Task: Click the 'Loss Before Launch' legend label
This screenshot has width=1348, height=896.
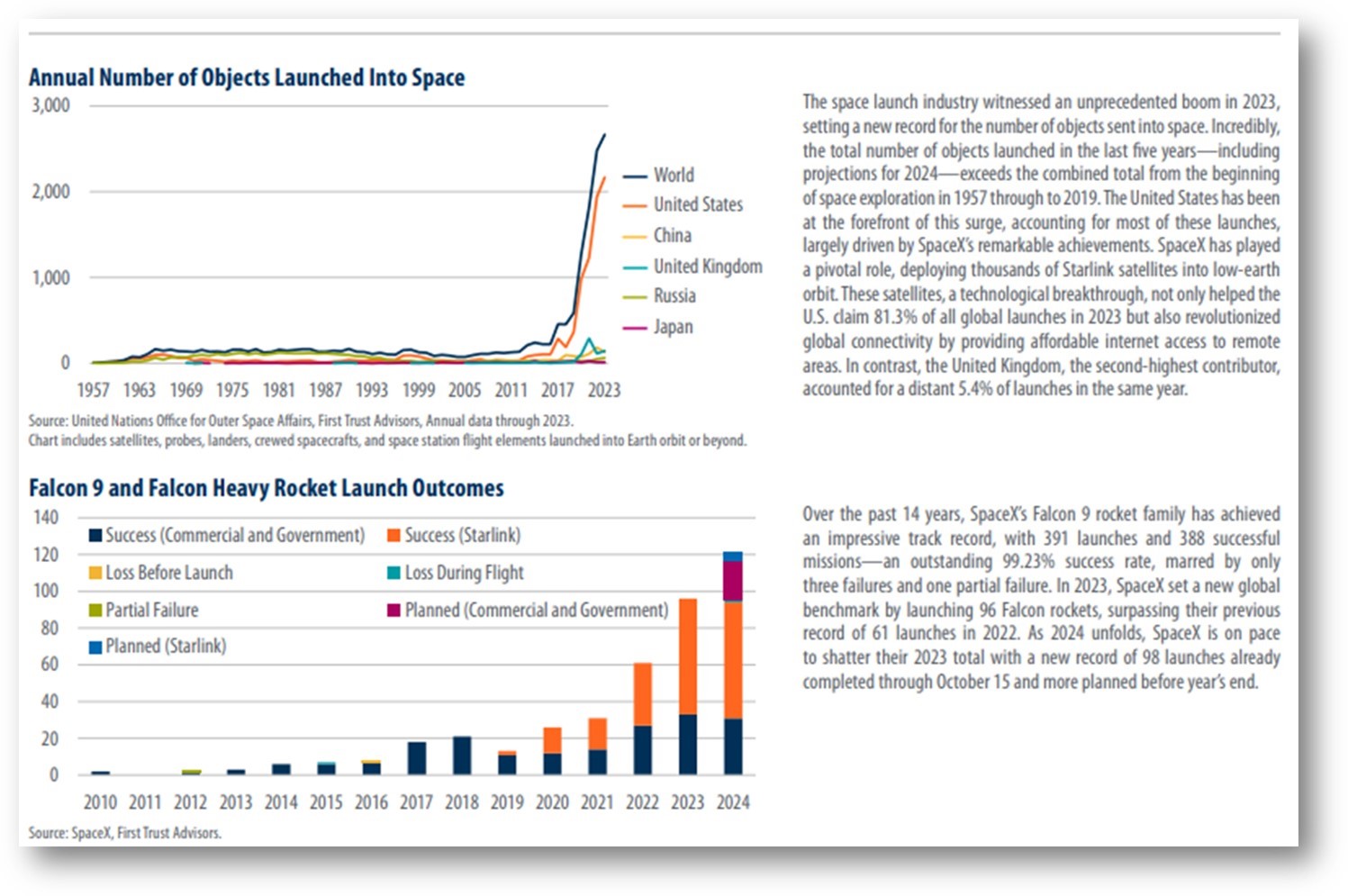Action: coord(169,573)
